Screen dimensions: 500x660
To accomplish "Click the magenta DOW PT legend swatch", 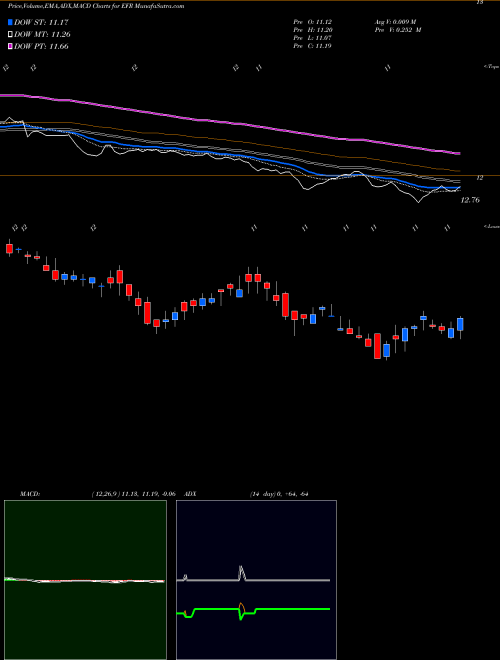I will pos(11,46).
